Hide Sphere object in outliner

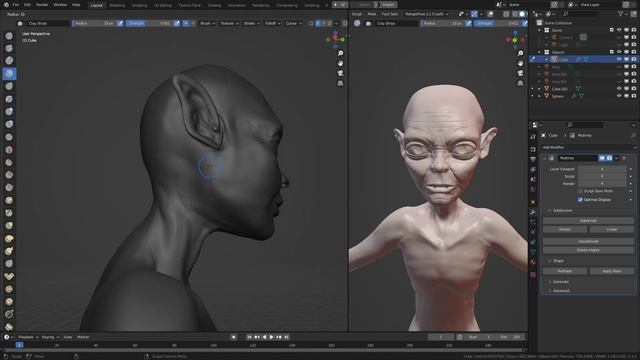pos(619,96)
